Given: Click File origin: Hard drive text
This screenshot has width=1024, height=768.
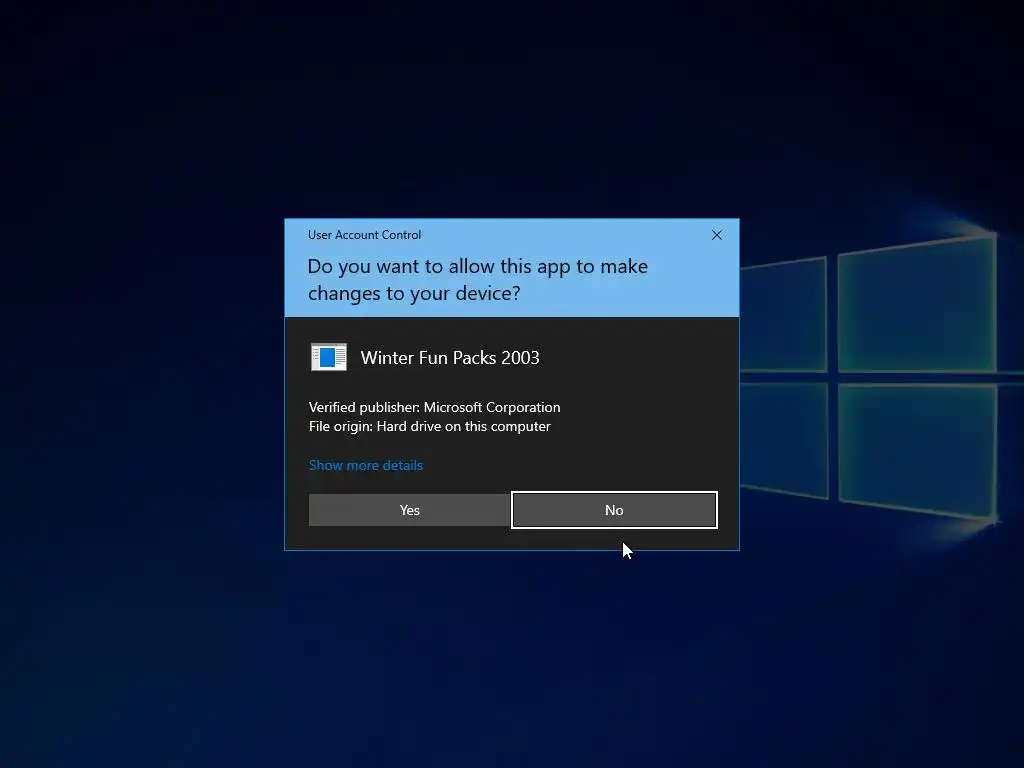Looking at the screenshot, I should pyautogui.click(x=430, y=426).
